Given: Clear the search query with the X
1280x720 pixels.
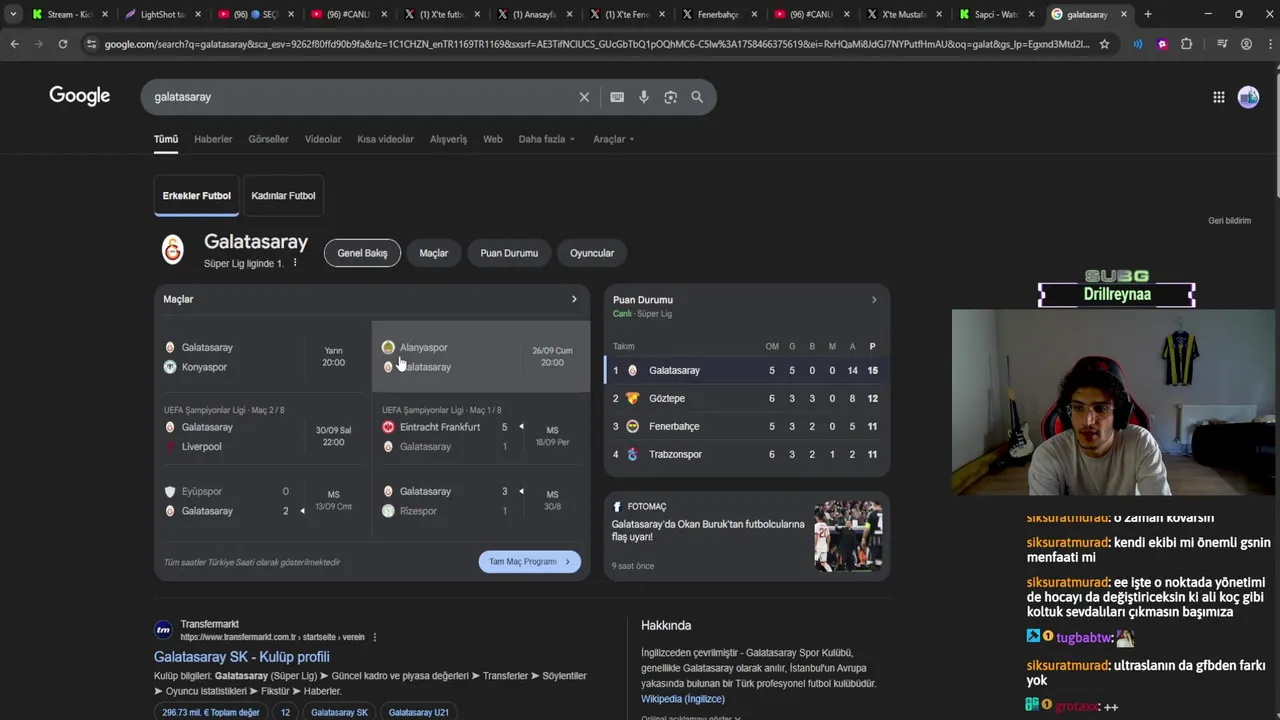Looking at the screenshot, I should (584, 97).
